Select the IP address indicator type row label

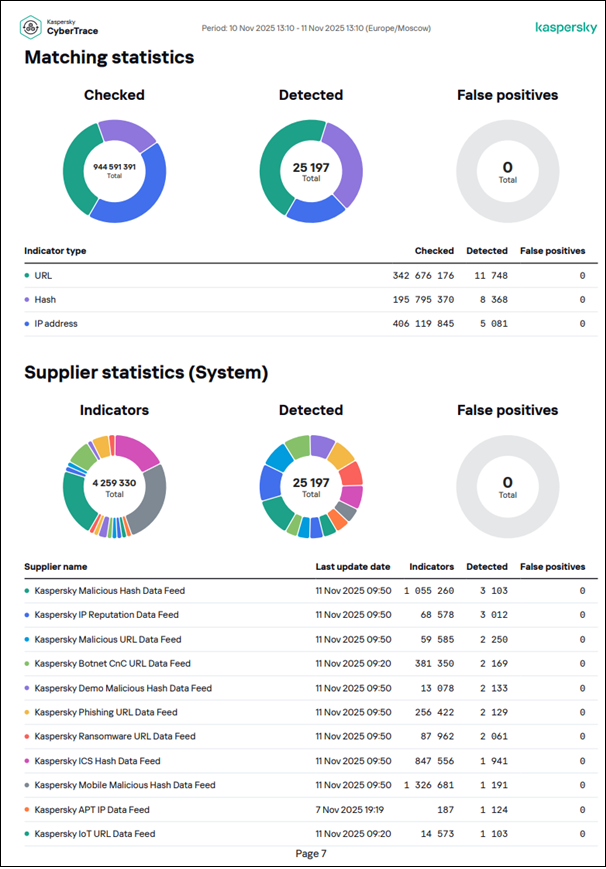point(56,324)
